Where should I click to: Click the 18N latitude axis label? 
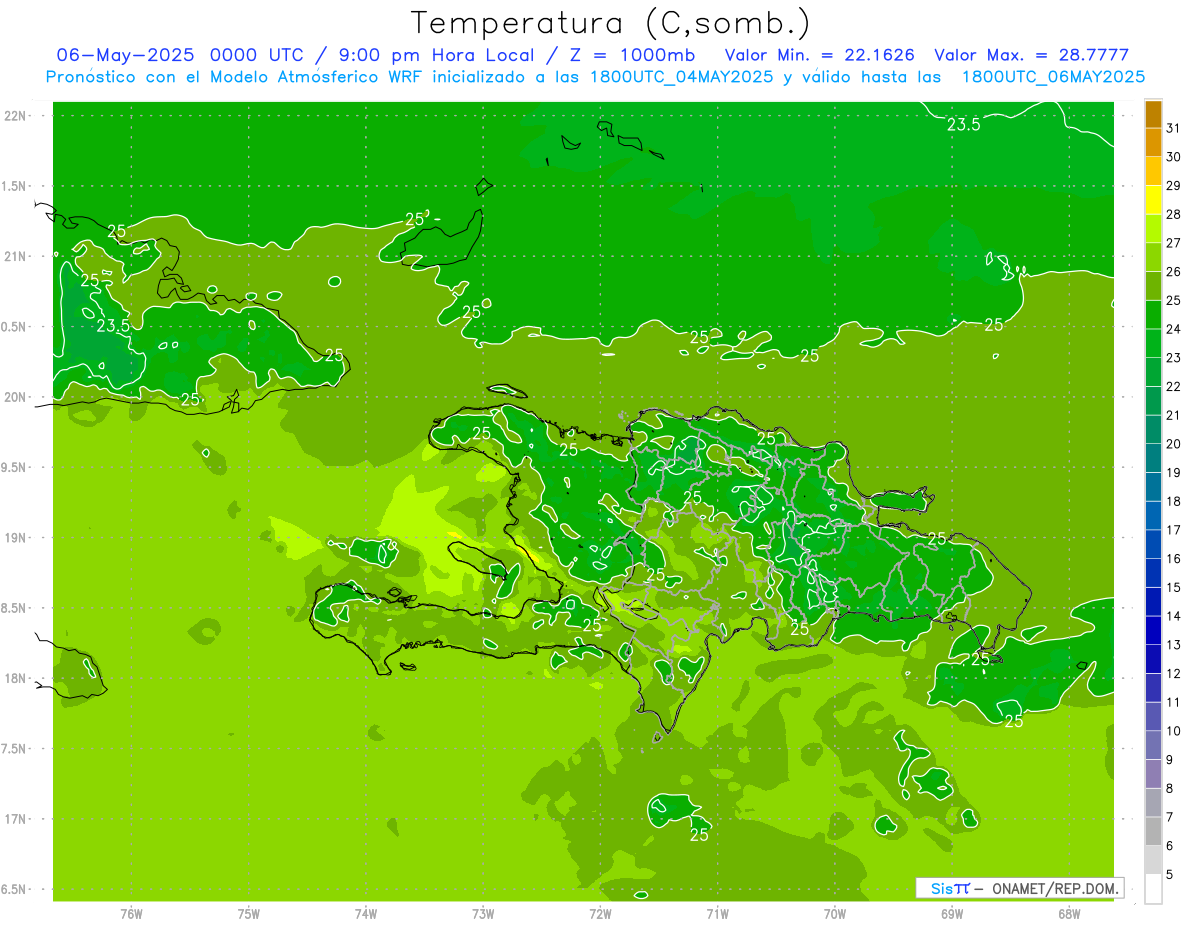point(16,678)
